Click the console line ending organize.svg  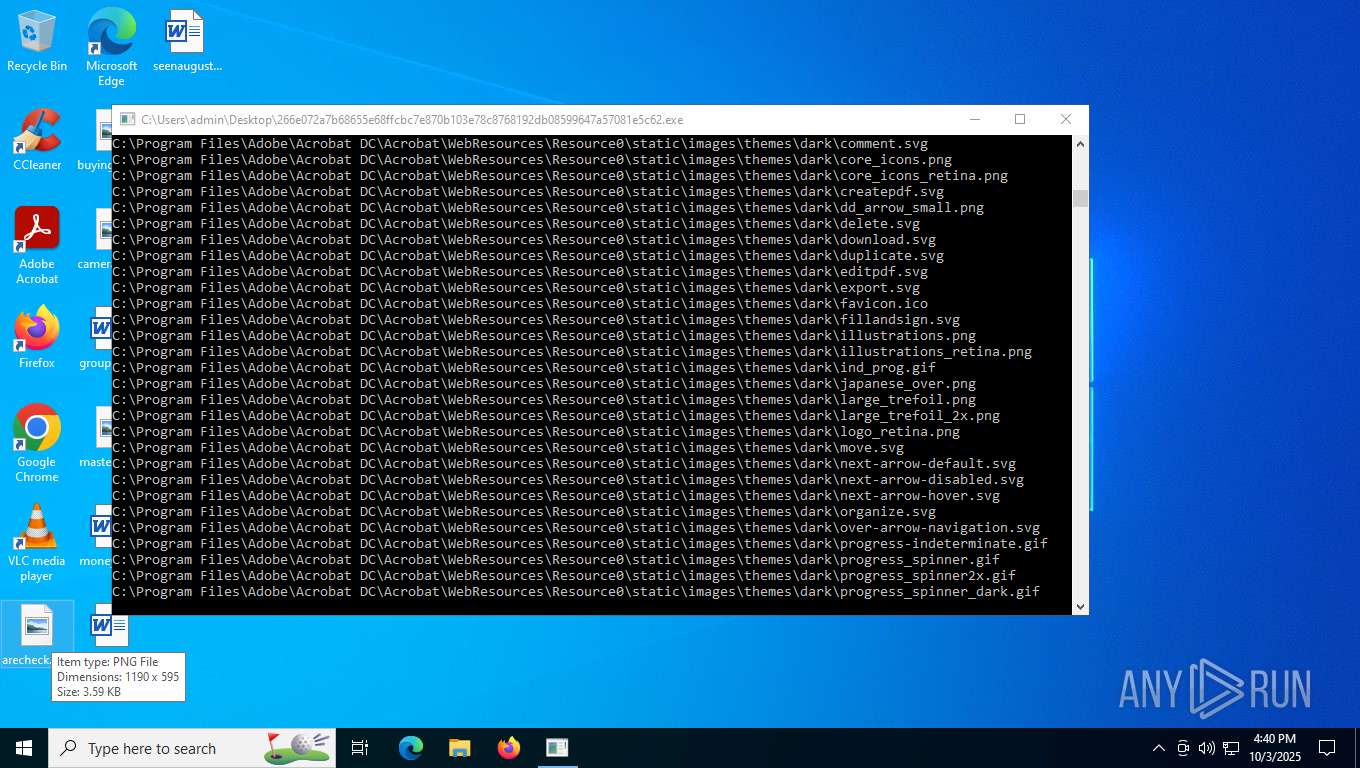click(524, 512)
